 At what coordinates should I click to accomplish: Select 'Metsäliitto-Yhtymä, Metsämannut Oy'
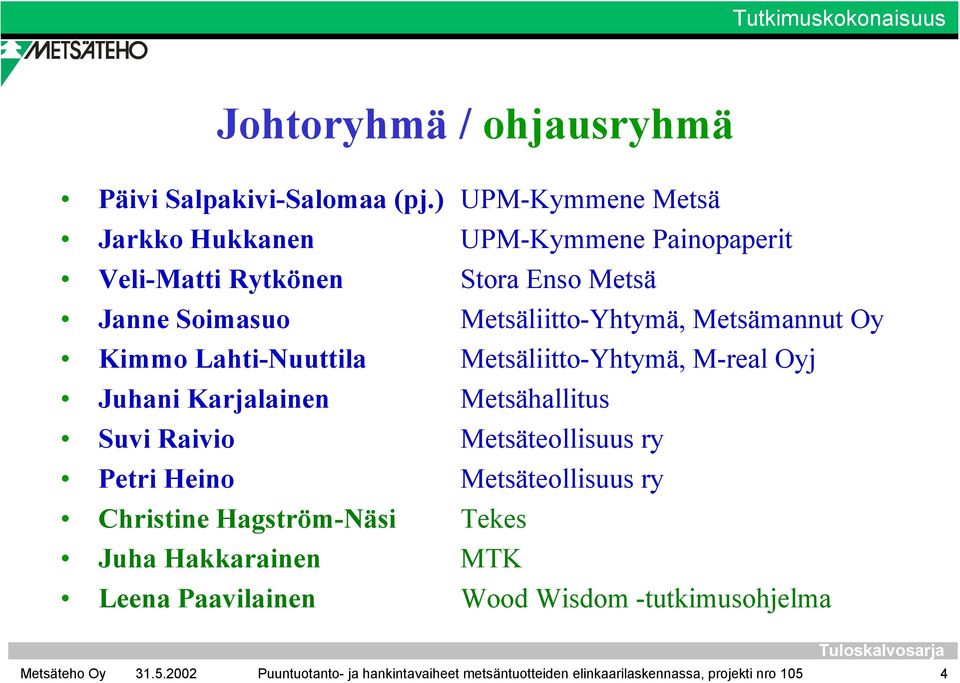coord(672,320)
